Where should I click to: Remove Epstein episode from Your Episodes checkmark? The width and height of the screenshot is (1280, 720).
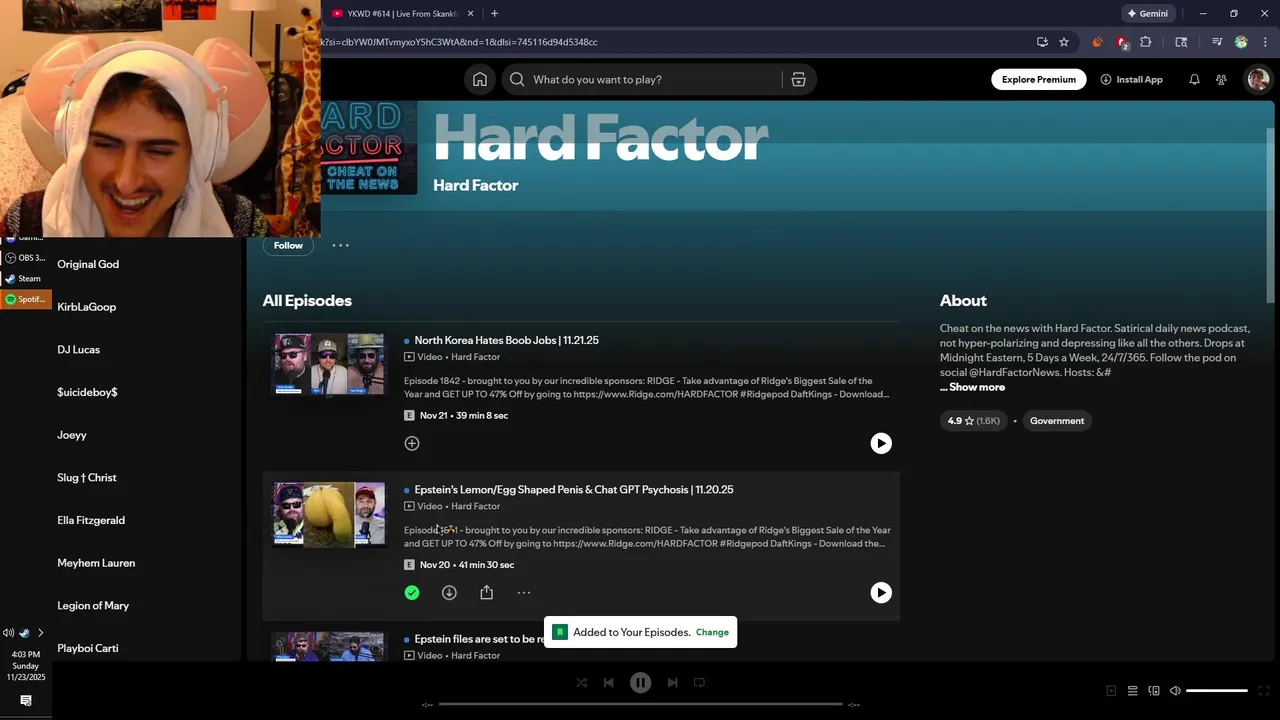pos(412,593)
